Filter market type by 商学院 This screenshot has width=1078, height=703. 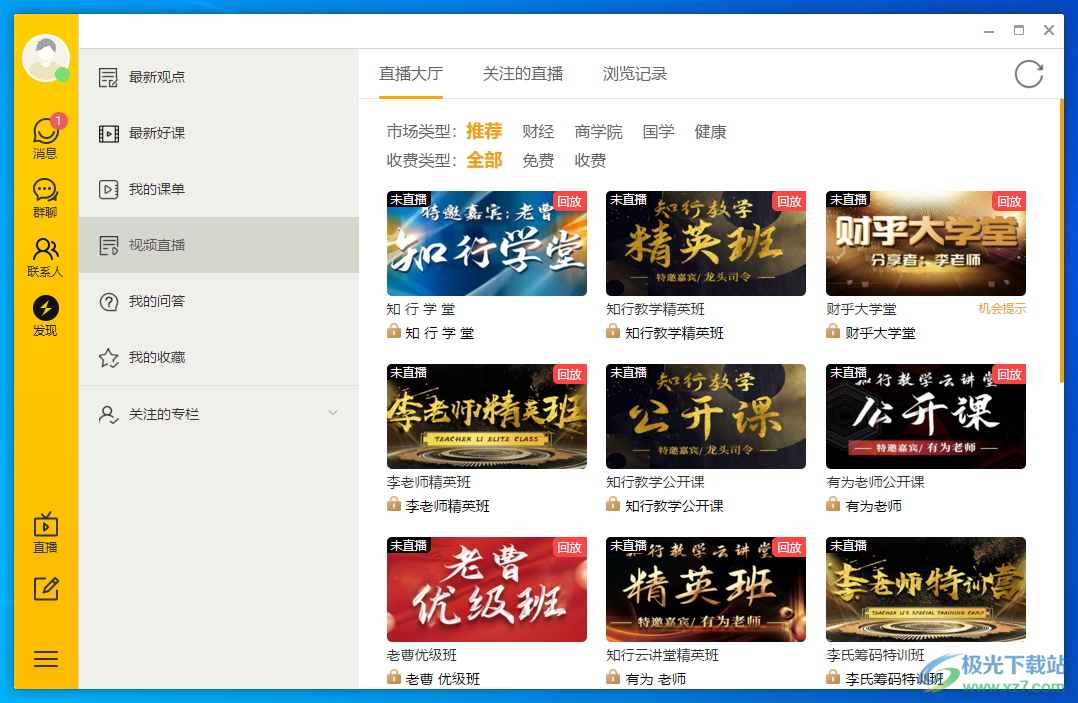pyautogui.click(x=598, y=131)
